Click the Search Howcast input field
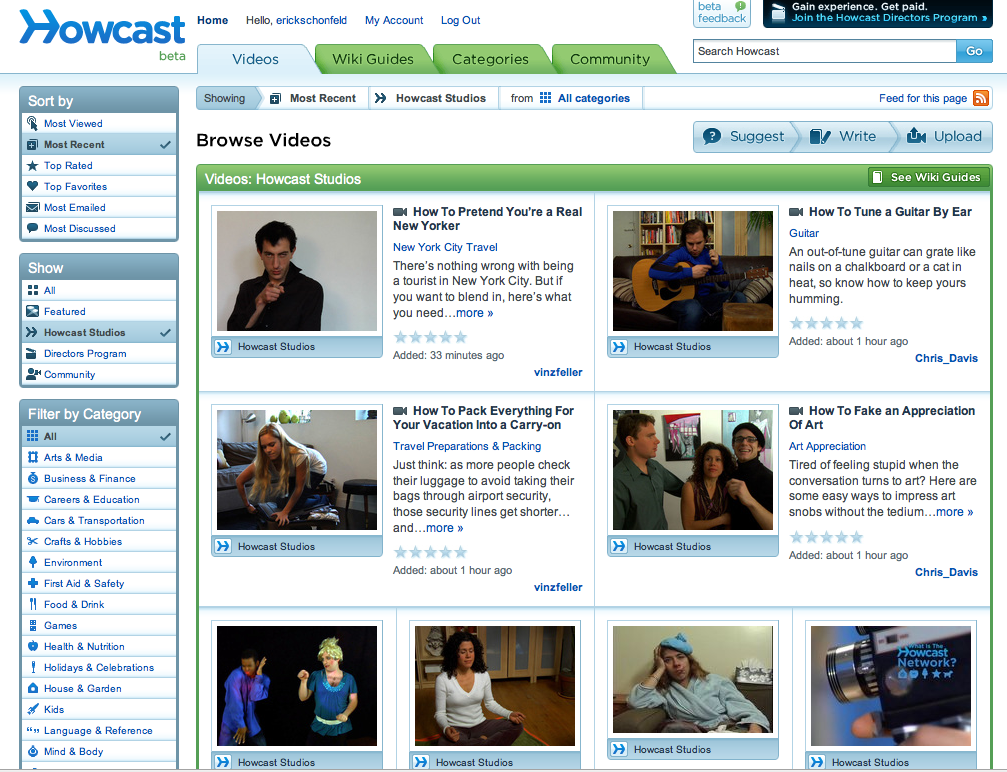The width and height of the screenshot is (1007, 772). (x=825, y=51)
